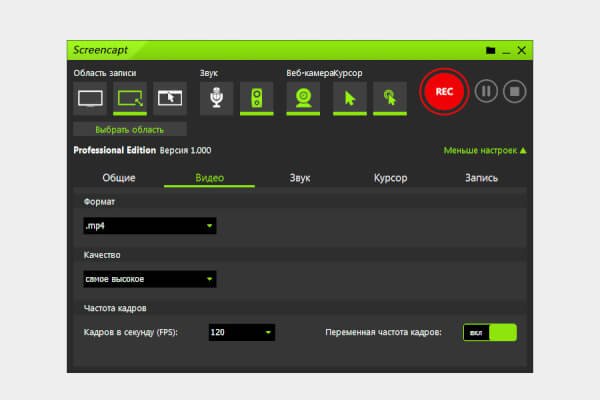Screen dimensions: 600x400
Task: Close the Screencapt window
Action: [522, 51]
